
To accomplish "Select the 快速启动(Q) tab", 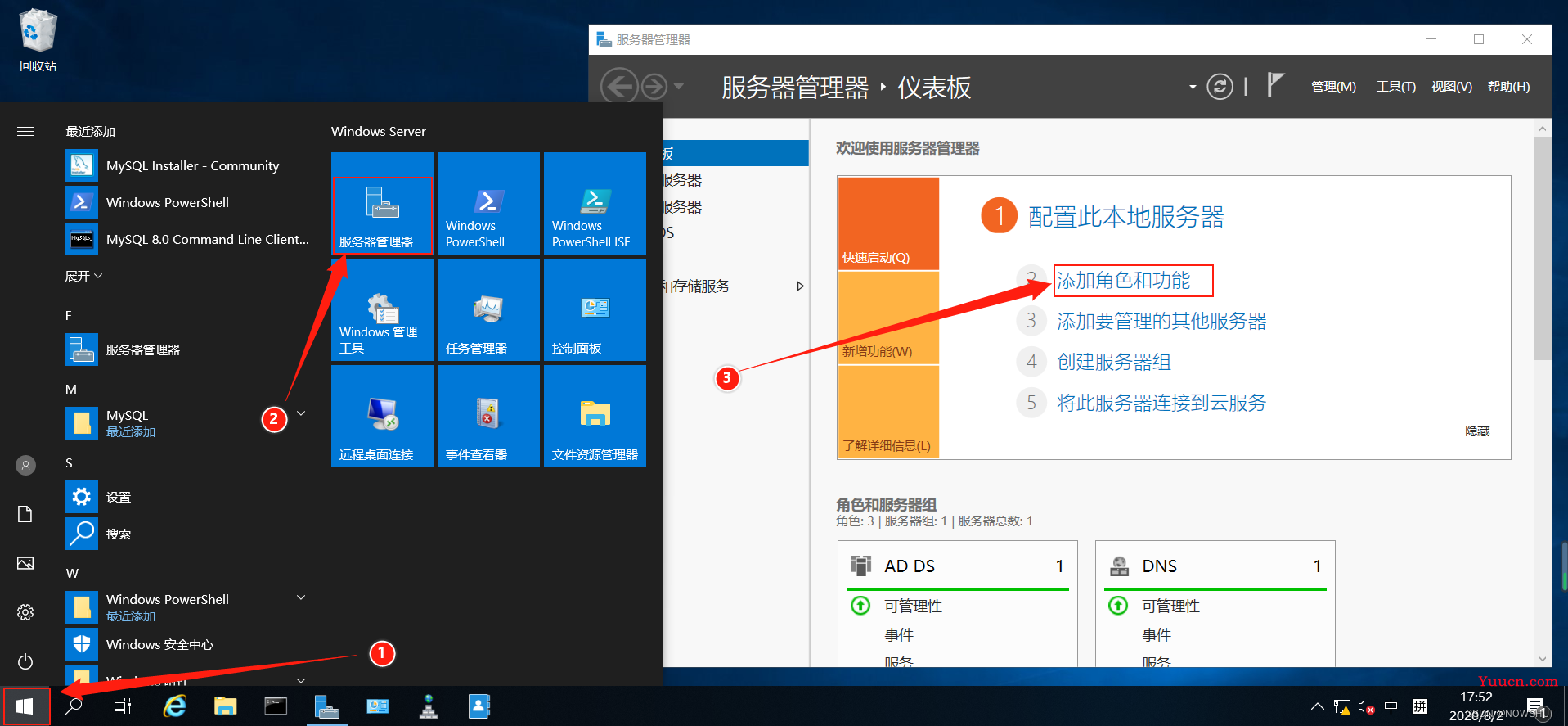I will pos(888,223).
